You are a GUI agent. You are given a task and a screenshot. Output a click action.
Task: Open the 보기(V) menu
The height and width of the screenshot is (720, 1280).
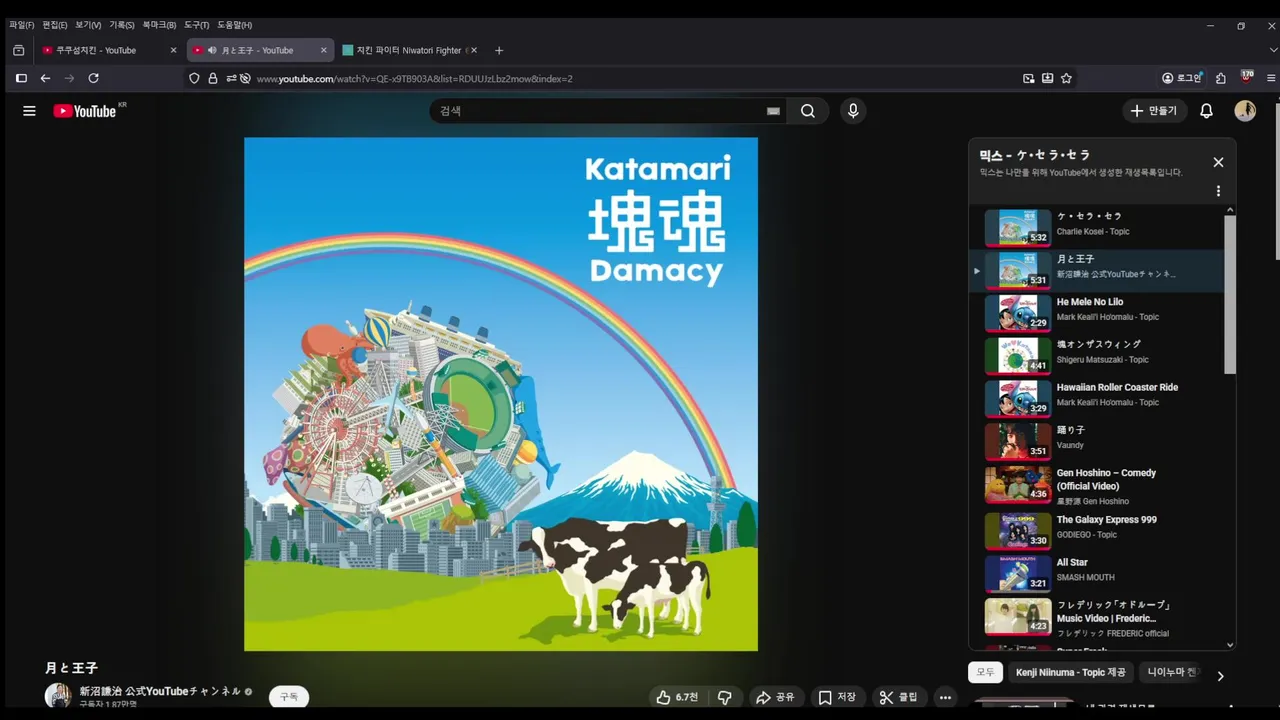tap(88, 25)
